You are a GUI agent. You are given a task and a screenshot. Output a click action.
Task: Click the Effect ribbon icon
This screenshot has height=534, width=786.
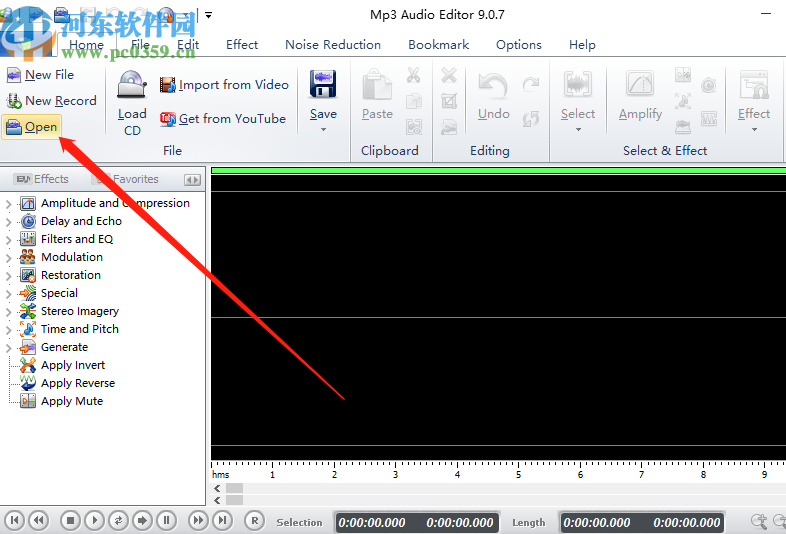pyautogui.click(x=754, y=84)
